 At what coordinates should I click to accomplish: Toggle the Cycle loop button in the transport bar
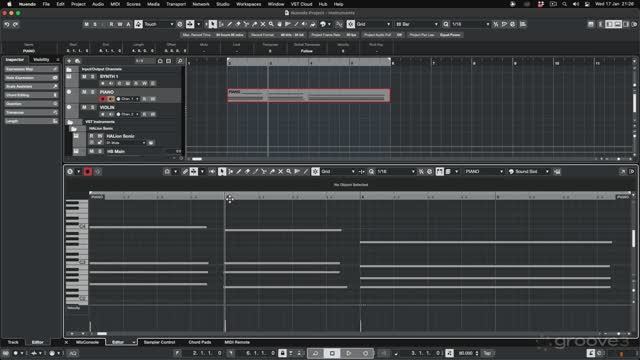[x=315, y=353]
